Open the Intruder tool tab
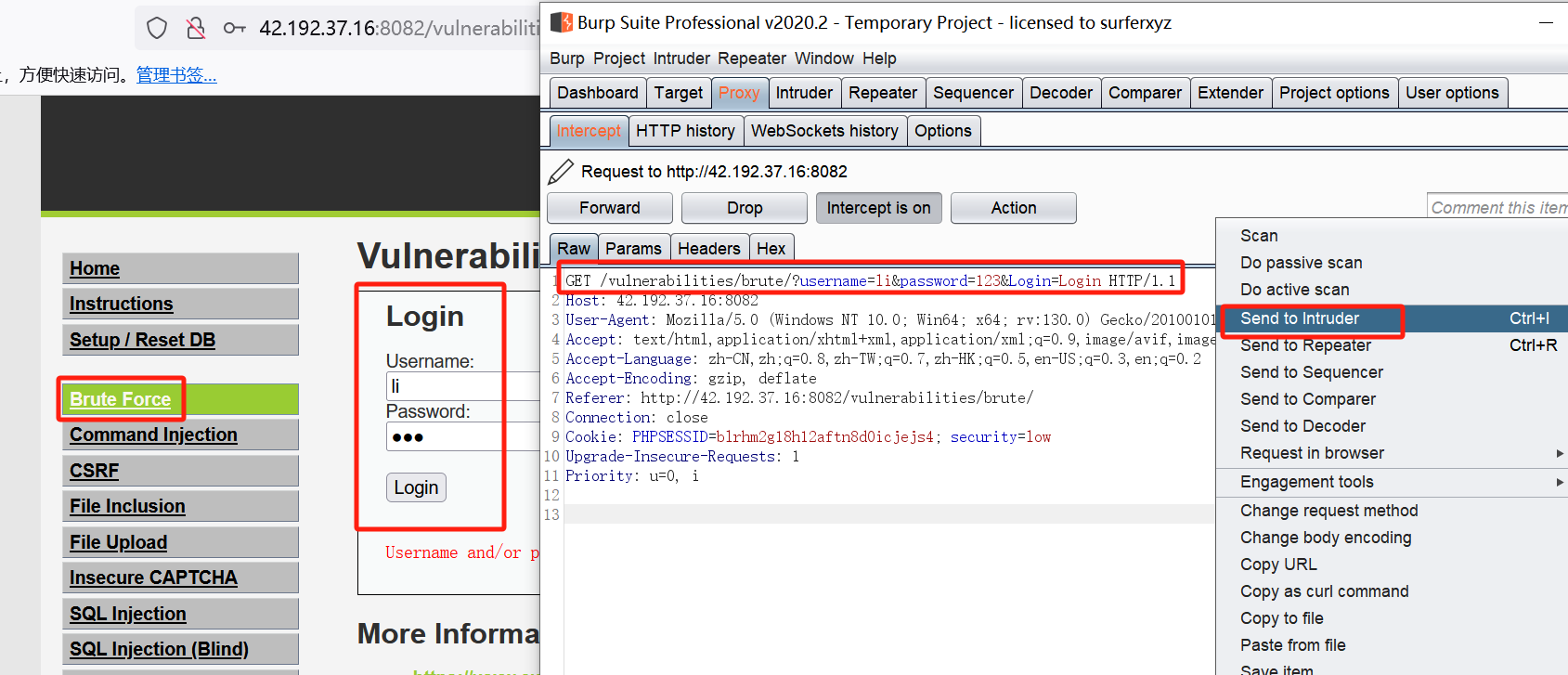Image resolution: width=1568 pixels, height=675 pixels. [804, 93]
